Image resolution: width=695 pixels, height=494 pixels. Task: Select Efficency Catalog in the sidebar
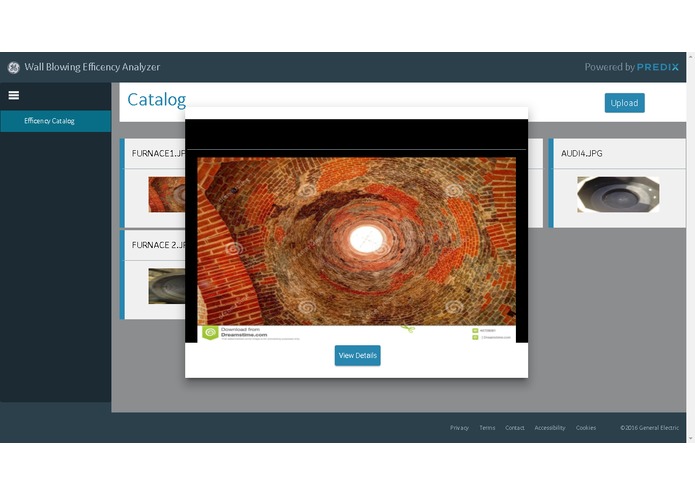(x=55, y=121)
